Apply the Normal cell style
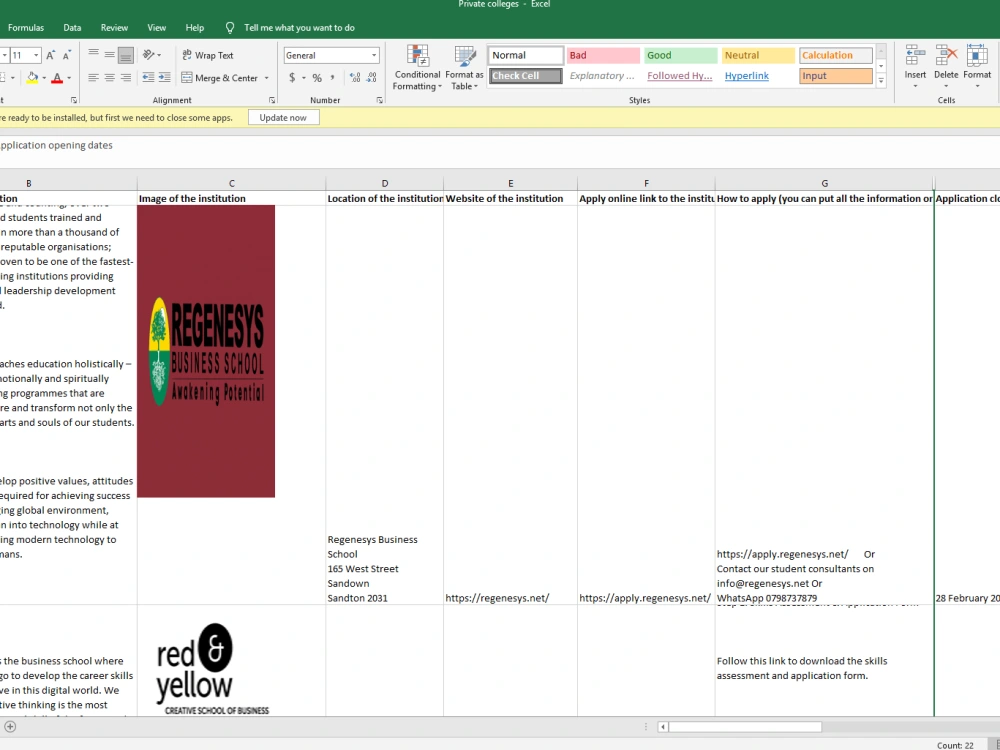 526,55
